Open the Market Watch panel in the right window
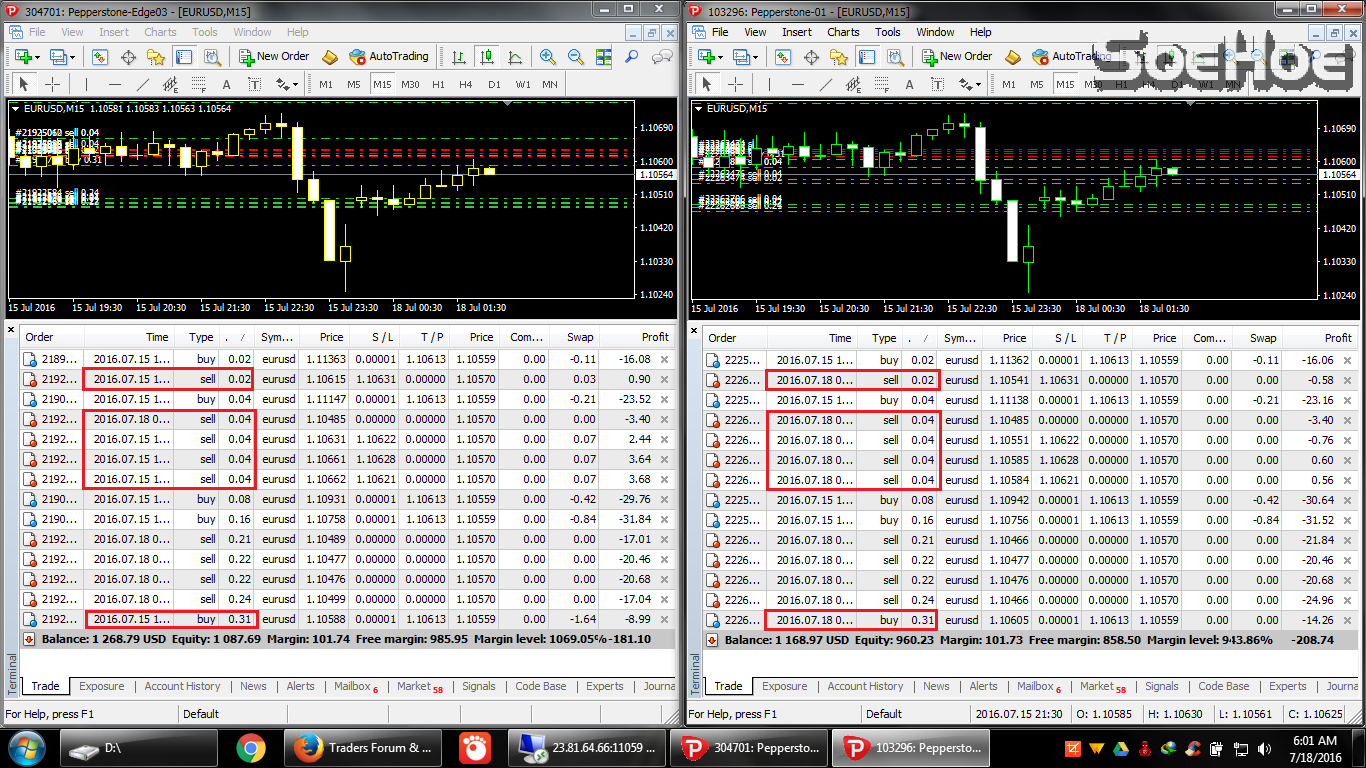1366x768 pixels. coord(783,57)
